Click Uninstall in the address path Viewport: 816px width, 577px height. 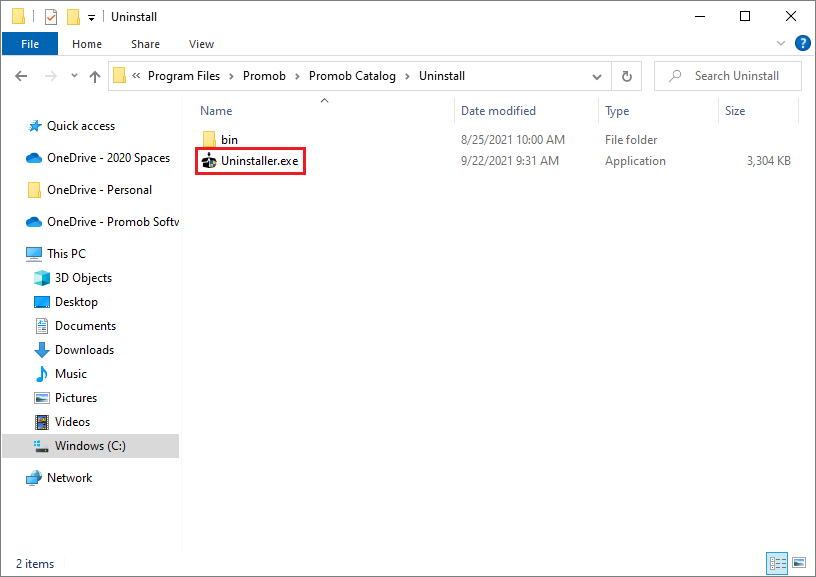pyautogui.click(x=442, y=76)
